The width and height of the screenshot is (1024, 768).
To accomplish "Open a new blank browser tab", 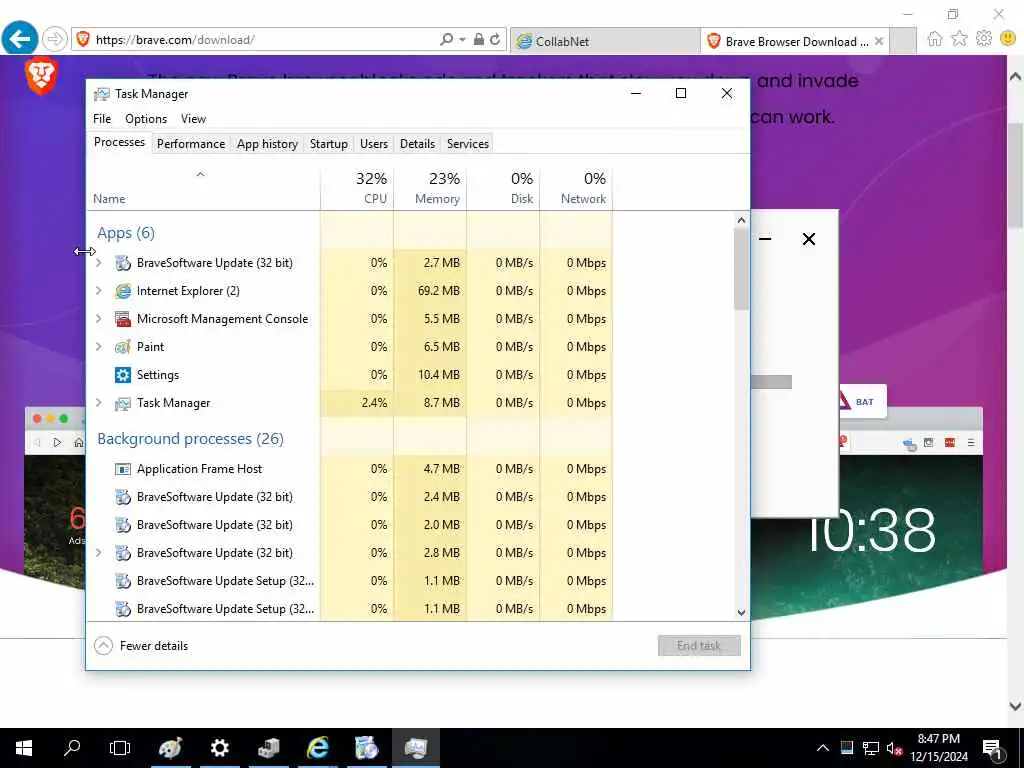I will point(903,41).
